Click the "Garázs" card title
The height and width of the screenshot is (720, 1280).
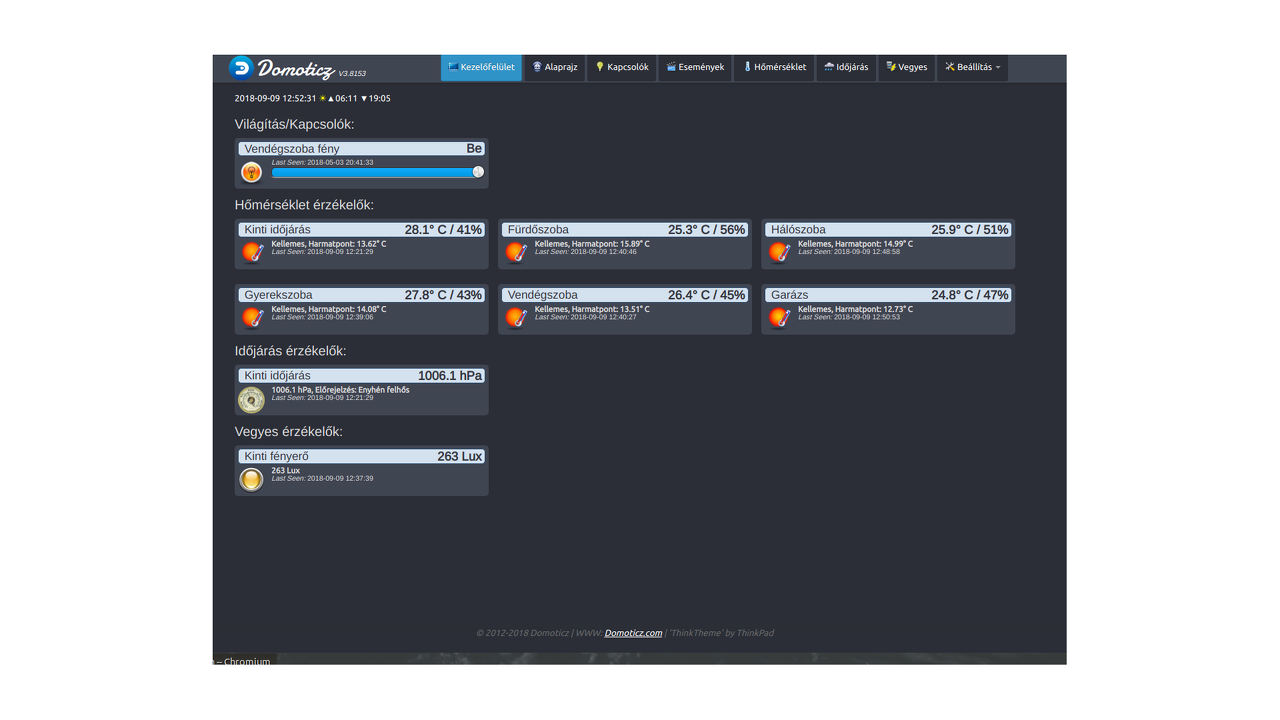coord(790,295)
